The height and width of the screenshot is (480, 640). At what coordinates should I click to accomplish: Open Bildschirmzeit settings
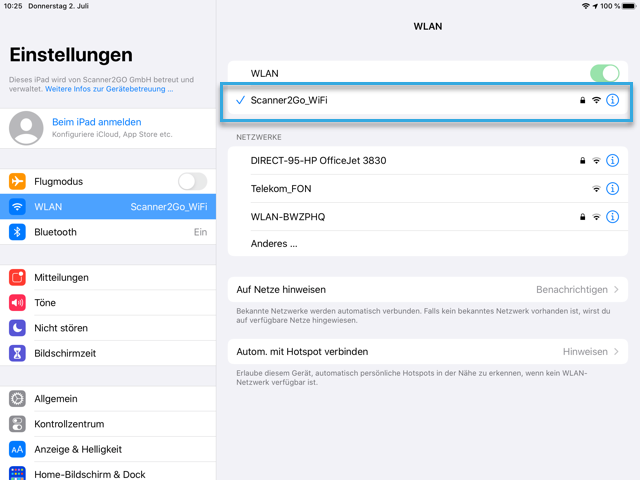click(108, 353)
